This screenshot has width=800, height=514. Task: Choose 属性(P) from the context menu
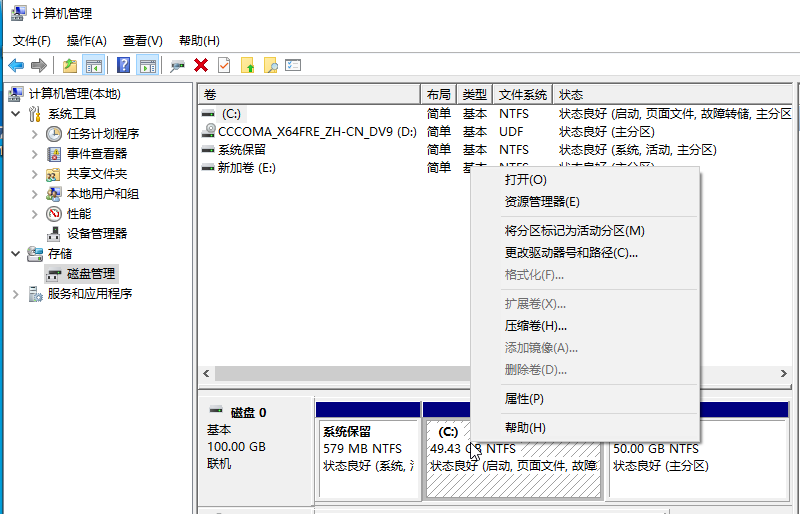(x=585, y=399)
